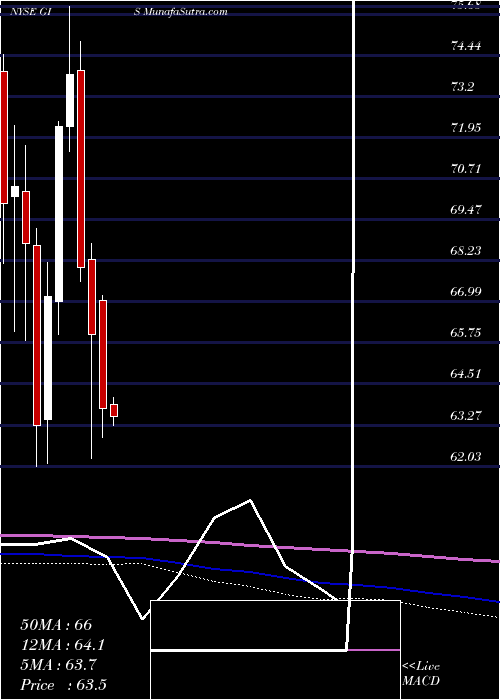
Task: Click the 64.51 price axis label
Action: (x=466, y=374)
